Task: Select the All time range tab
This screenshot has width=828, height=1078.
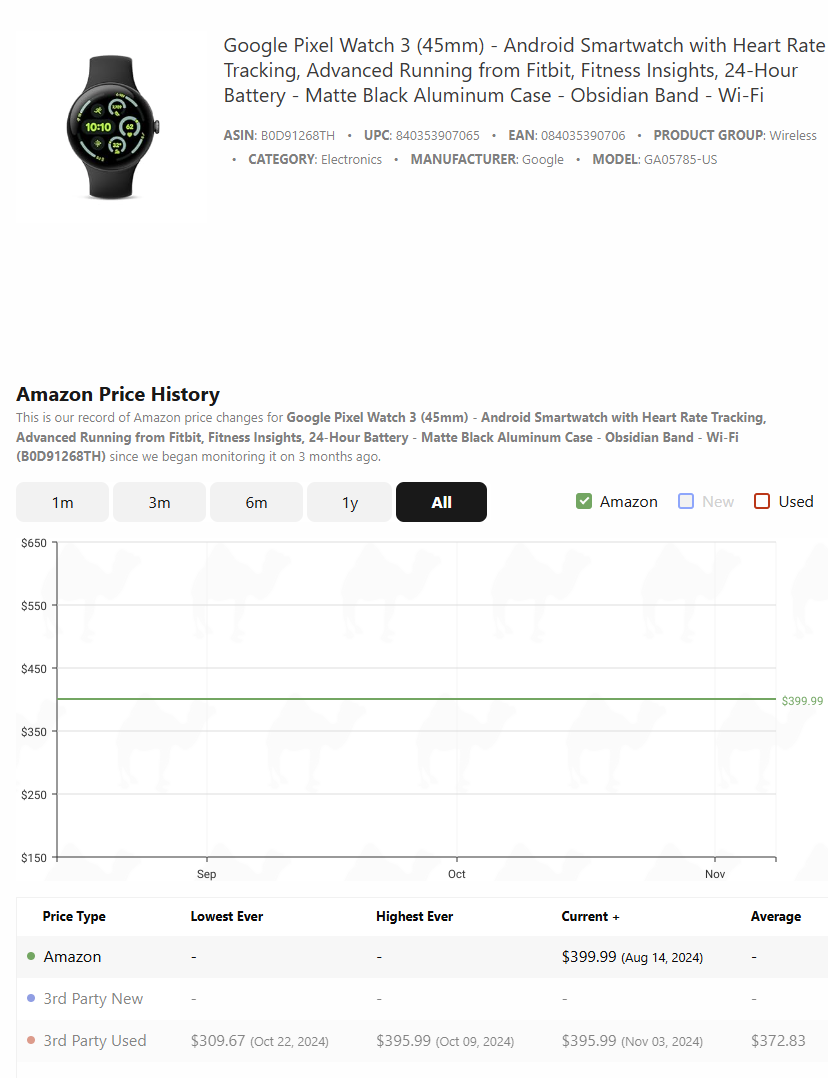Action: (442, 503)
